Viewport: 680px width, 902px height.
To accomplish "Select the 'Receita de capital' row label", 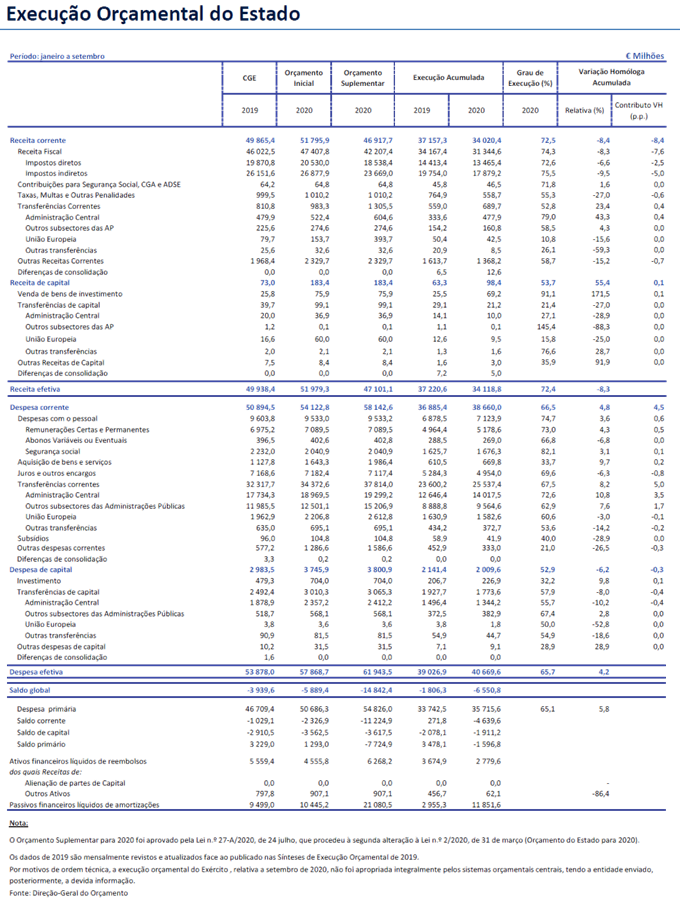I will tap(40, 282).
